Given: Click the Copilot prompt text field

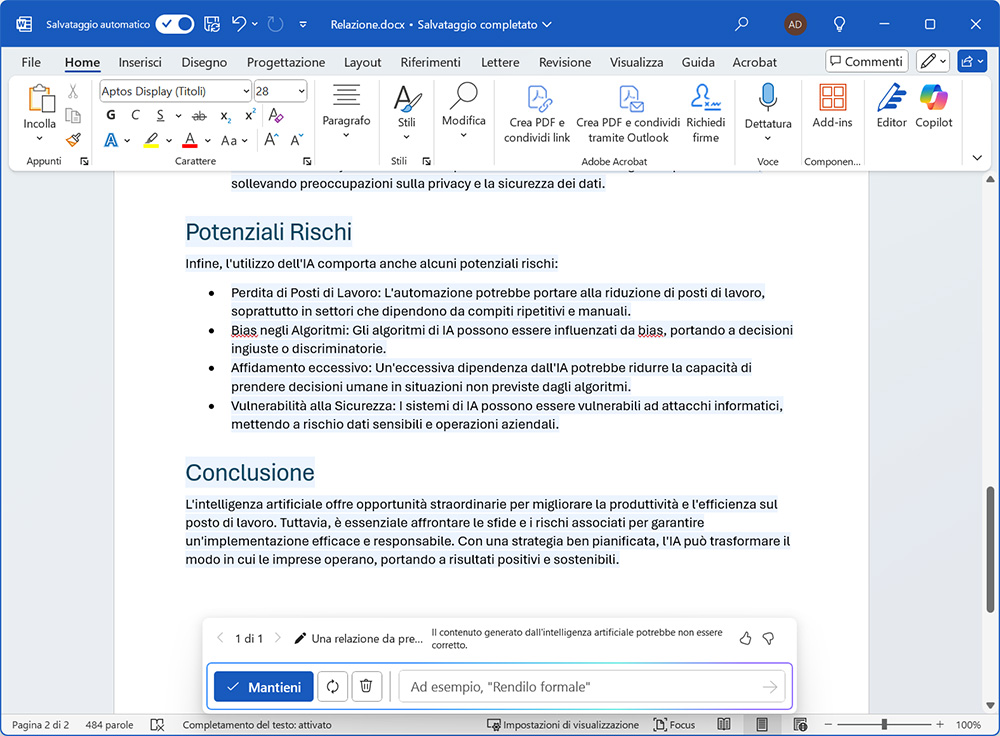Looking at the screenshot, I should point(580,687).
